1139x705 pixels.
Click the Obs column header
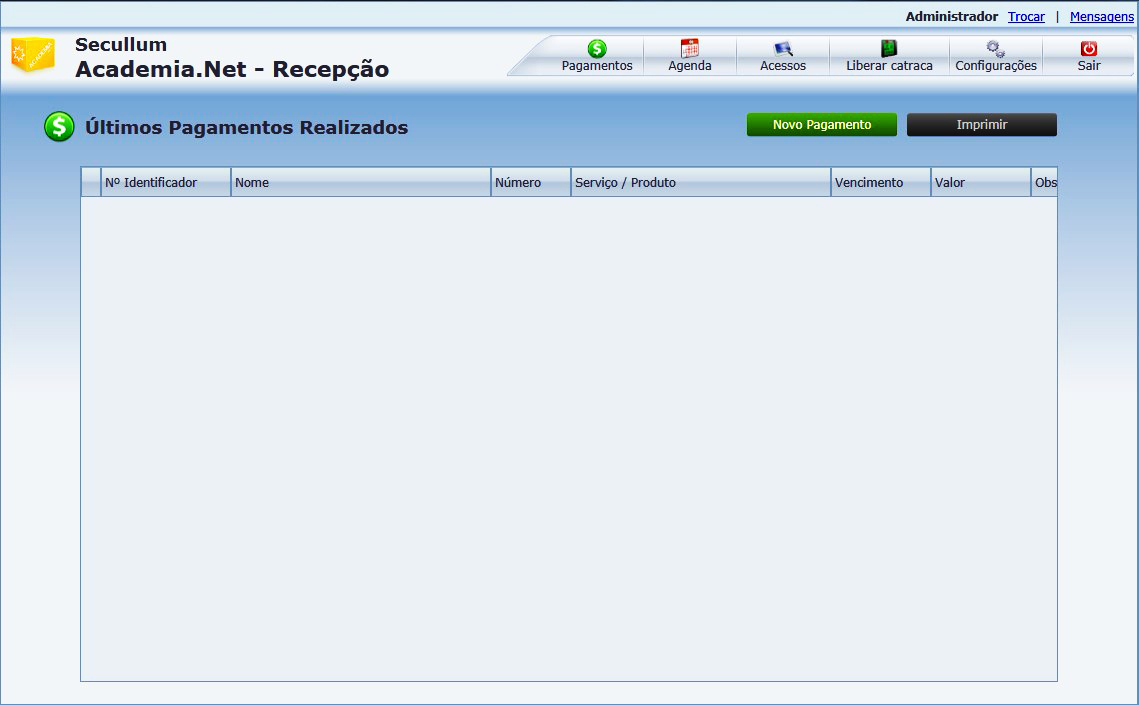[1045, 183]
